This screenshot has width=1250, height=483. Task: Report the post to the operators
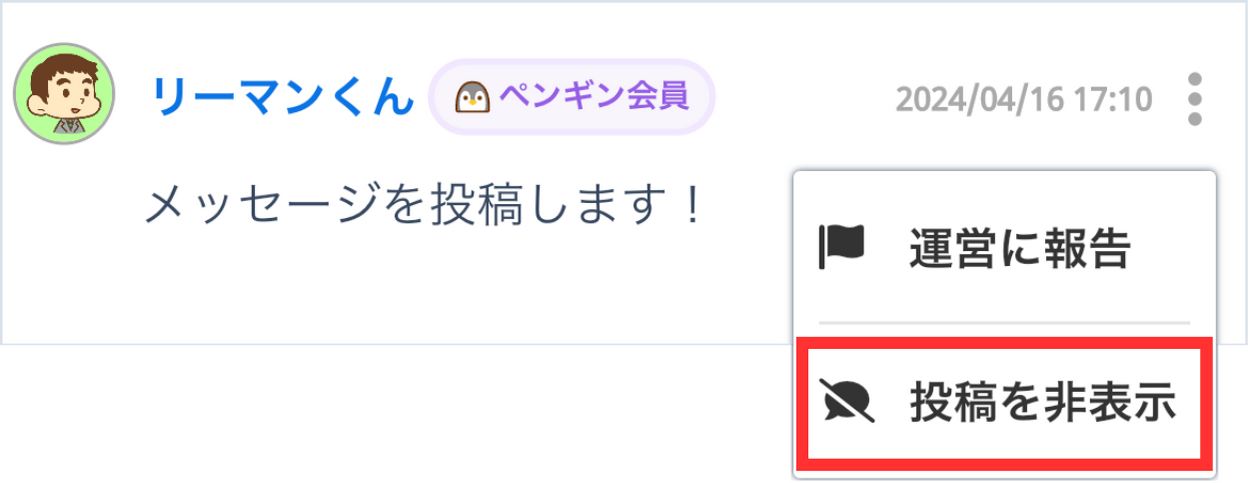click(x=1004, y=248)
